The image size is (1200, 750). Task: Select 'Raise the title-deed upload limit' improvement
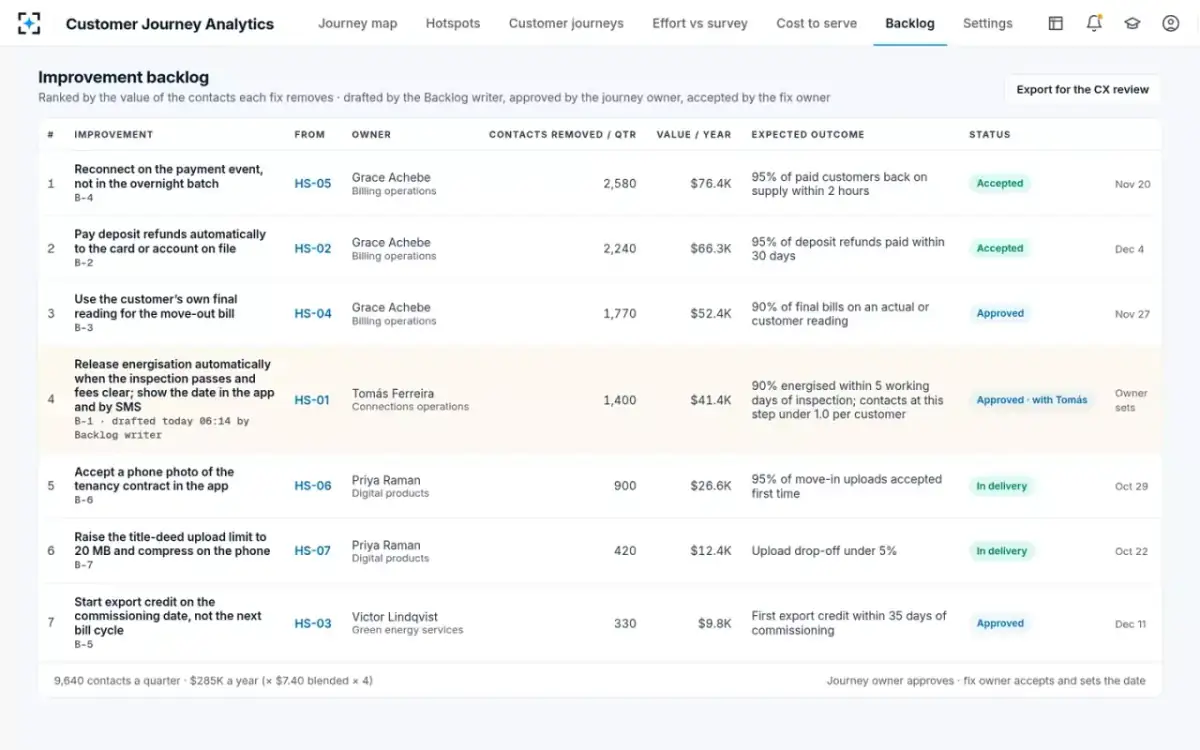click(x=172, y=544)
